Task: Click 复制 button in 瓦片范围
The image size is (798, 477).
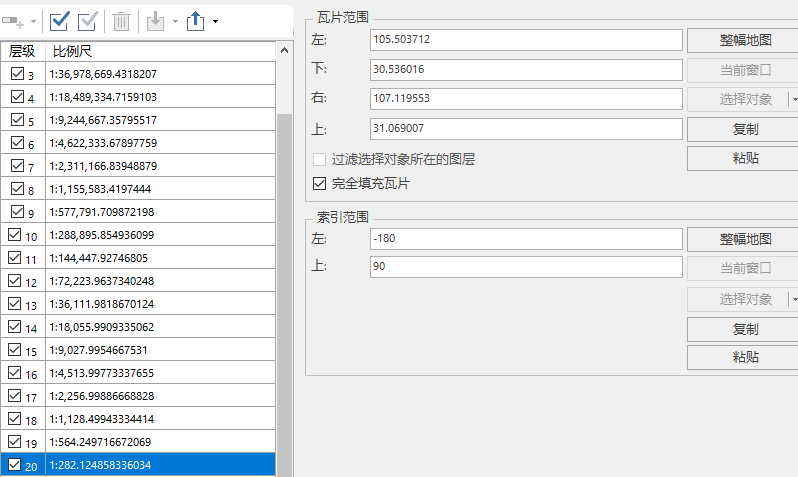Action: (743, 129)
